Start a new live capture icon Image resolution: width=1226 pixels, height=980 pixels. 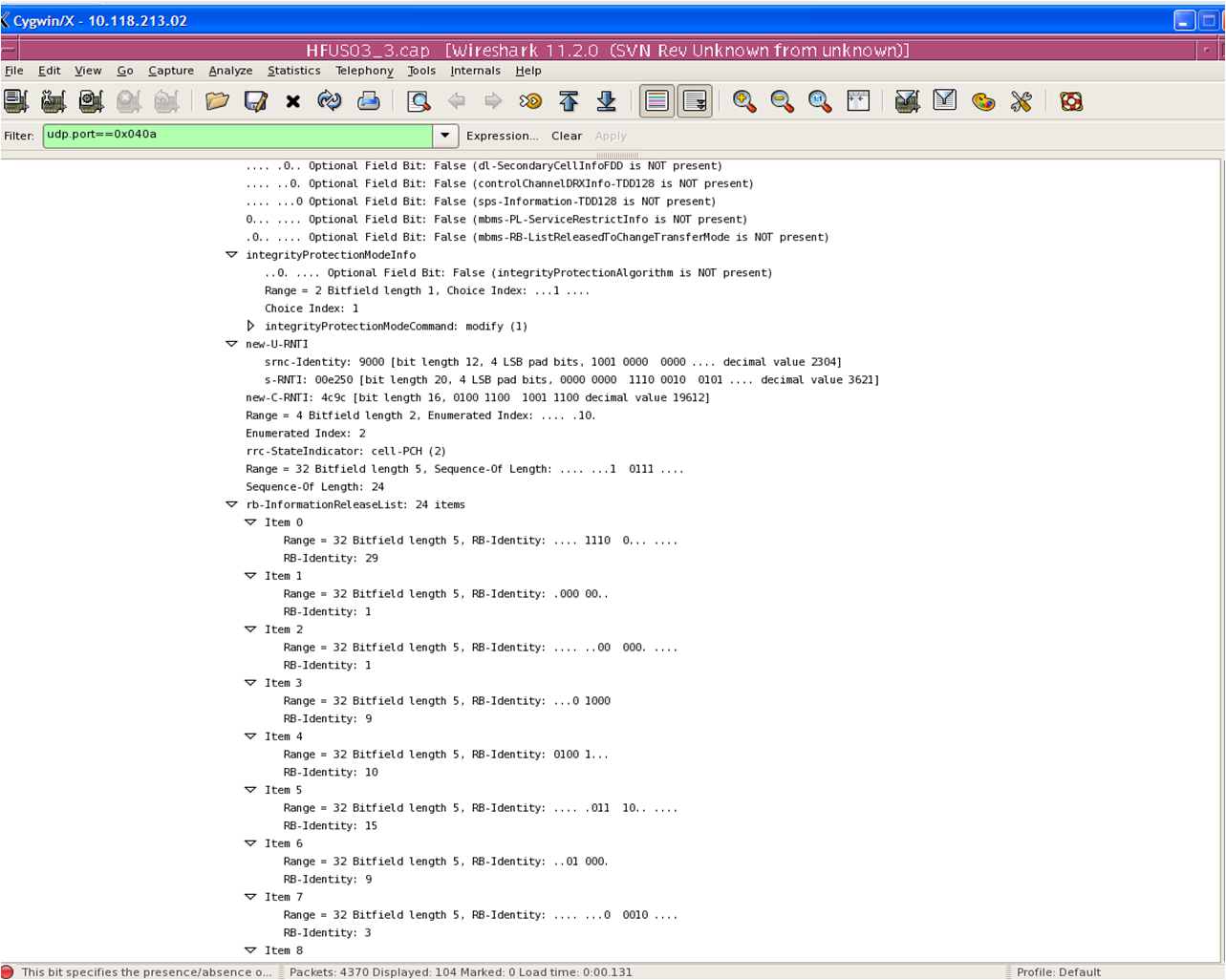click(x=91, y=101)
